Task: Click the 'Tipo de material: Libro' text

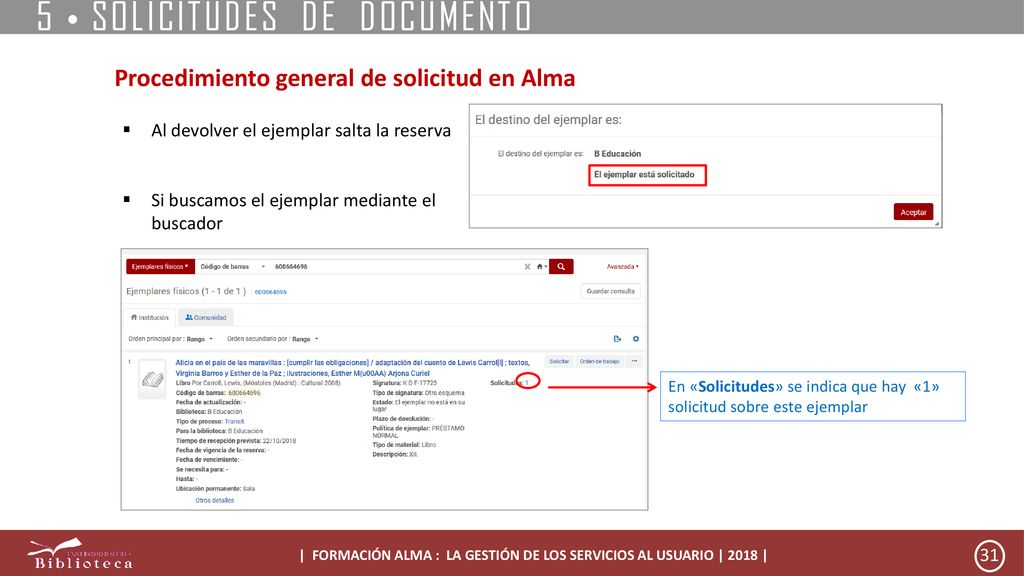Action: [x=404, y=445]
